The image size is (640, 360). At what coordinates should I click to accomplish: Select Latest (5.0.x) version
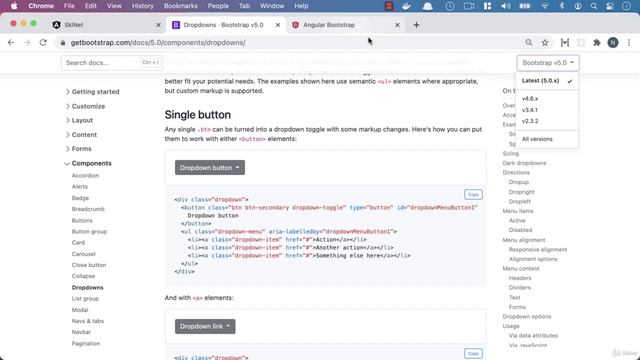[x=547, y=81]
